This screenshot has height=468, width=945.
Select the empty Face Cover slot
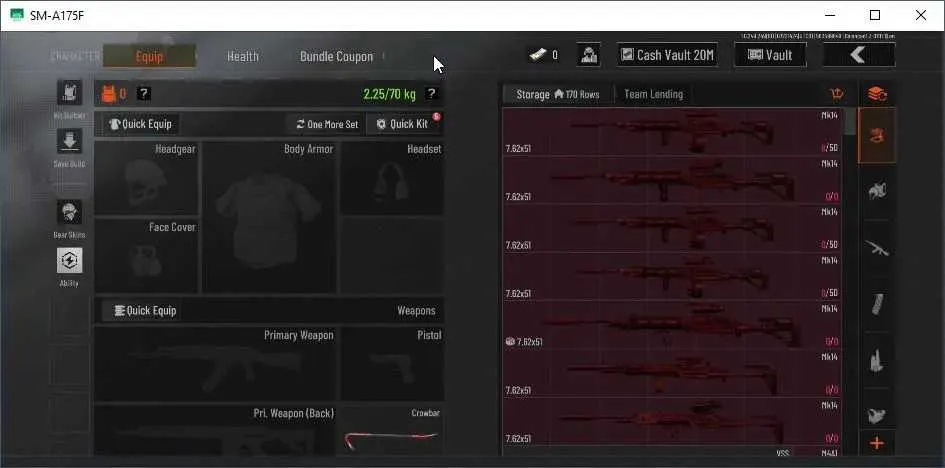(146, 255)
